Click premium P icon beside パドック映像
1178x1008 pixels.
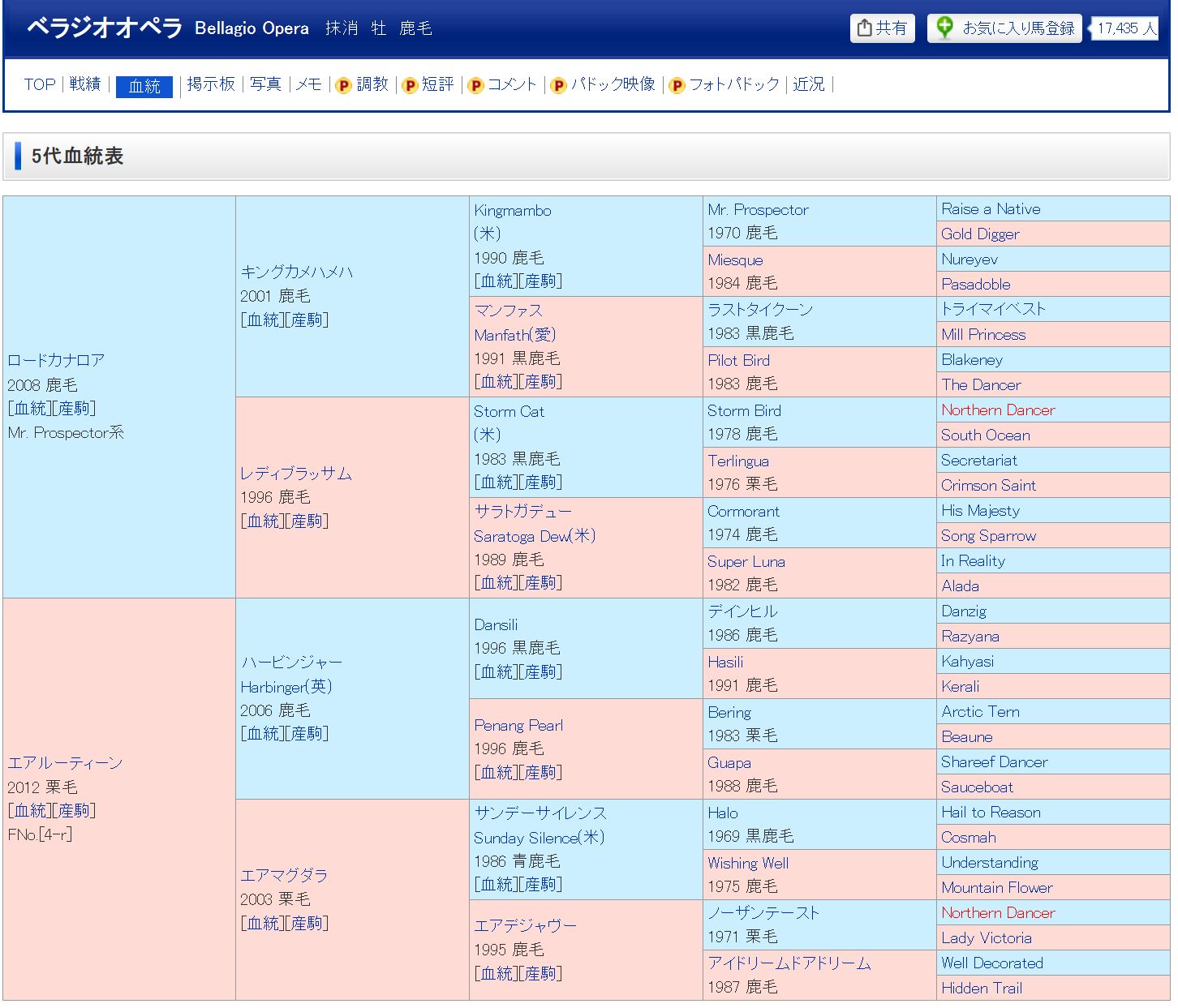click(x=558, y=85)
